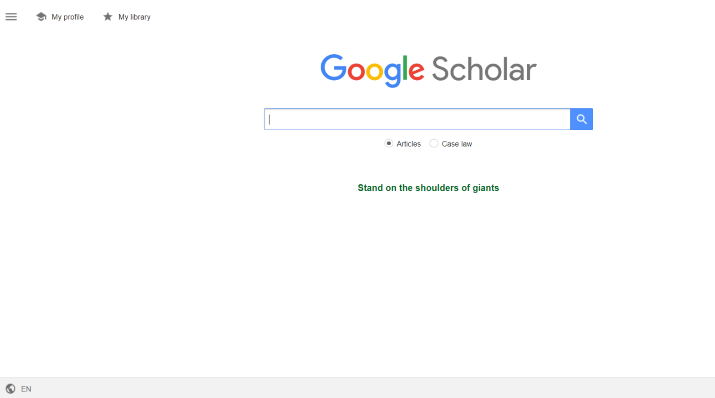Image resolution: width=715 pixels, height=398 pixels.
Task: Focus the Scholar search text box
Action: (x=417, y=119)
